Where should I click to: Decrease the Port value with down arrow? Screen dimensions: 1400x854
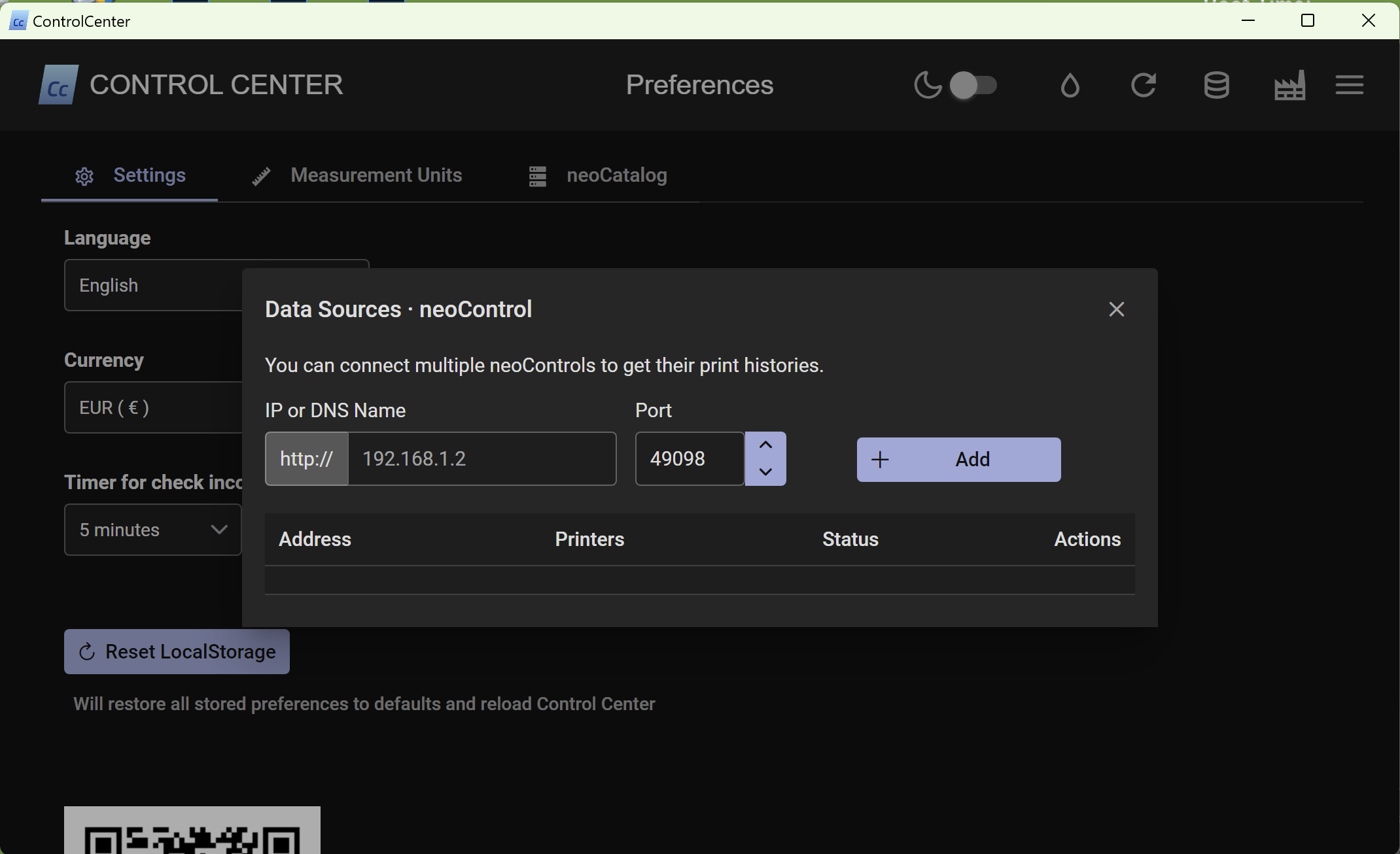pos(765,472)
